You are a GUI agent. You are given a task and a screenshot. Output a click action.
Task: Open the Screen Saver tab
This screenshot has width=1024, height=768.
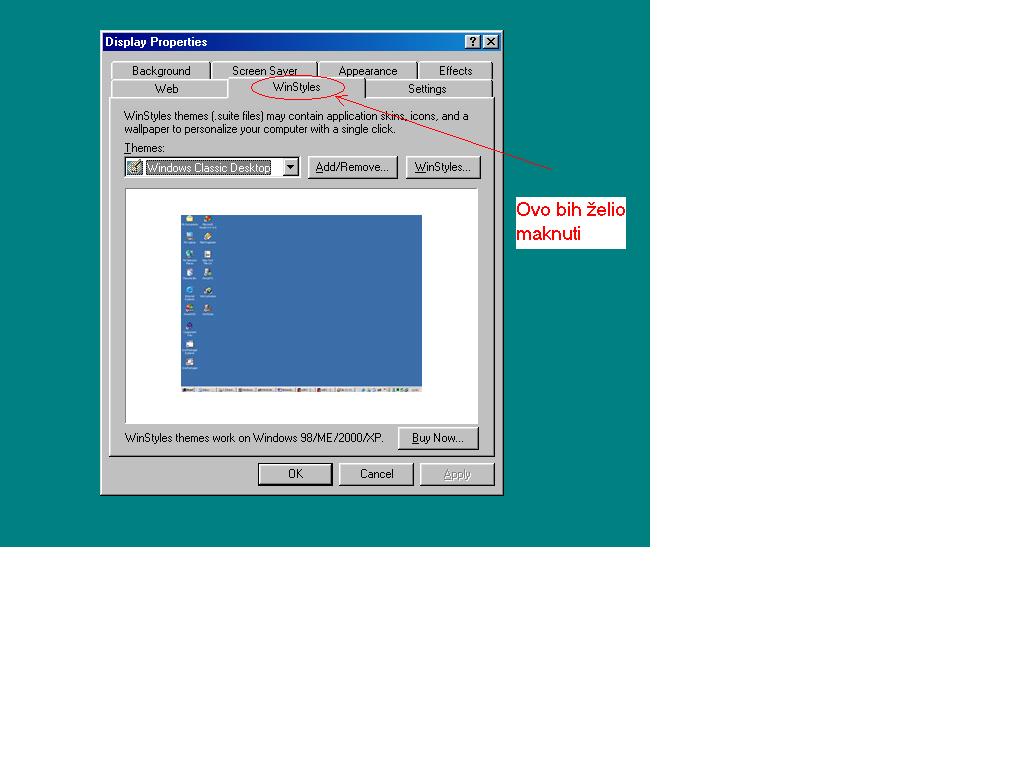264,71
